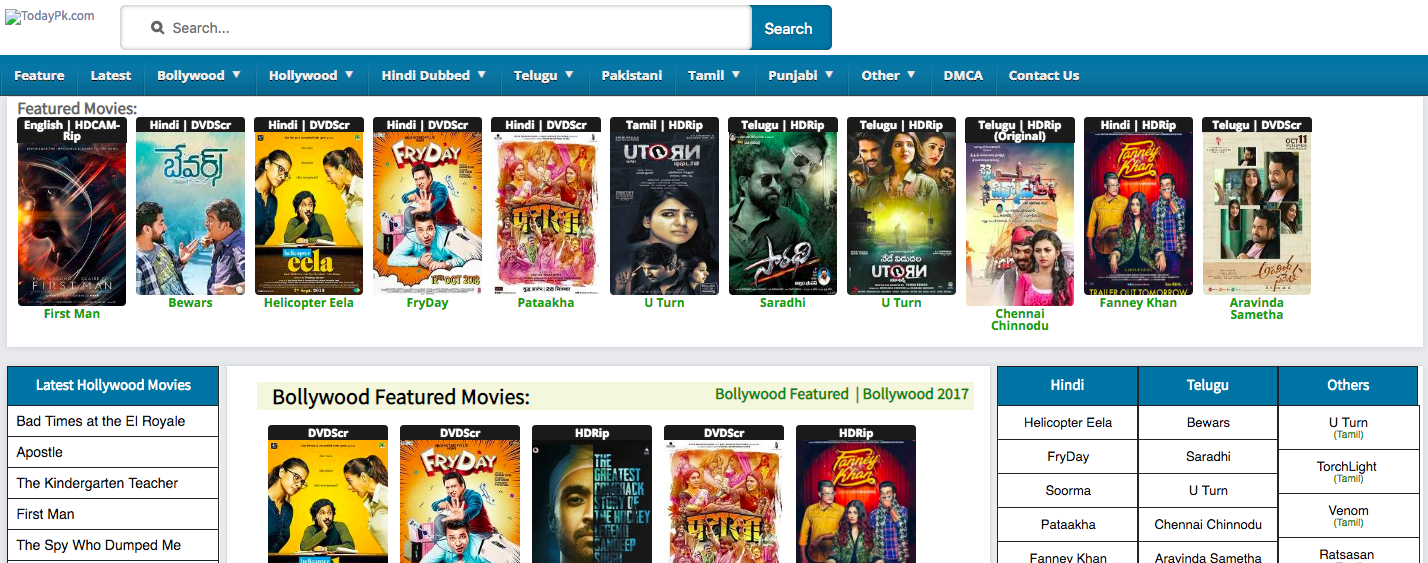Open Venom (Tamil) in Others column
The height and width of the screenshot is (563, 1428).
coord(1348,516)
